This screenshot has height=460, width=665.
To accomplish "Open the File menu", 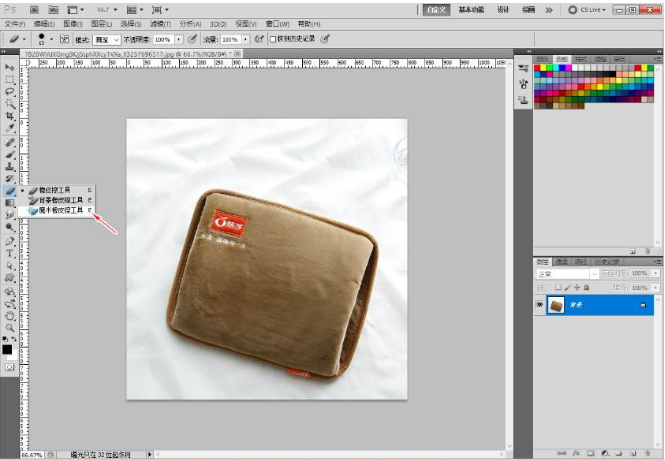I will [x=15, y=24].
